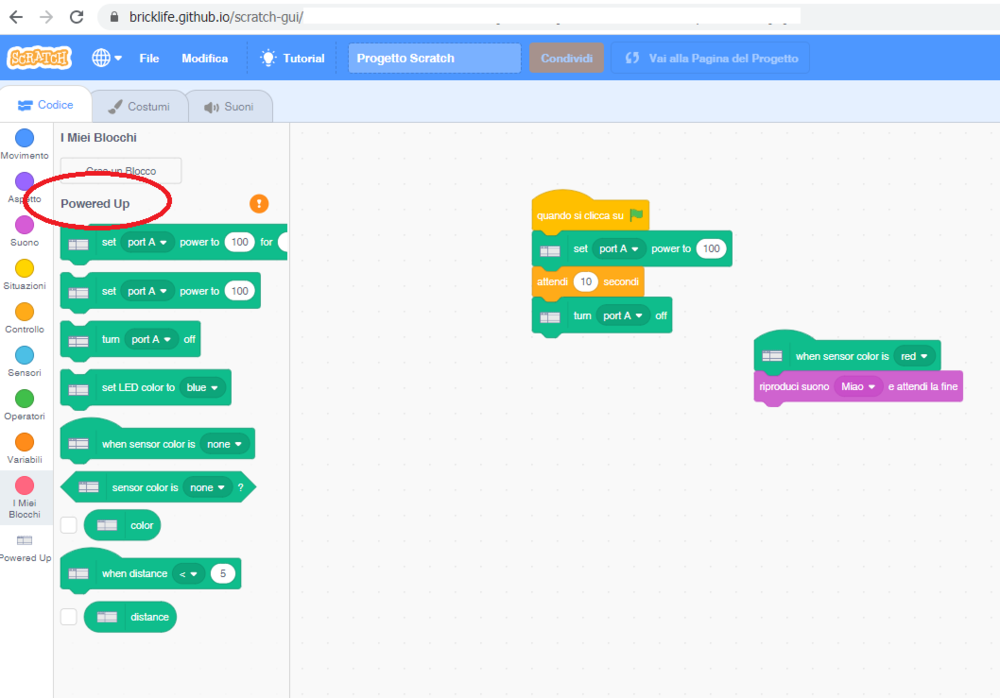
Task: Open port dropdown in palette 'set power for' block
Action: (147, 242)
